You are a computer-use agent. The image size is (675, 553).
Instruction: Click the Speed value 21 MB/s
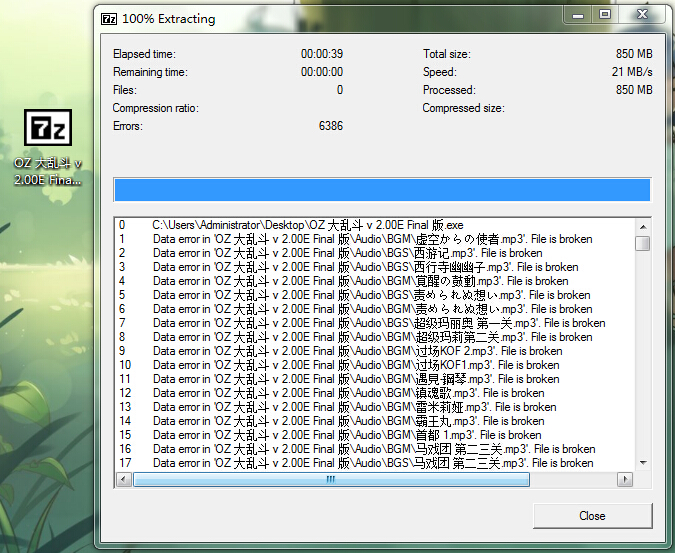coord(632,72)
